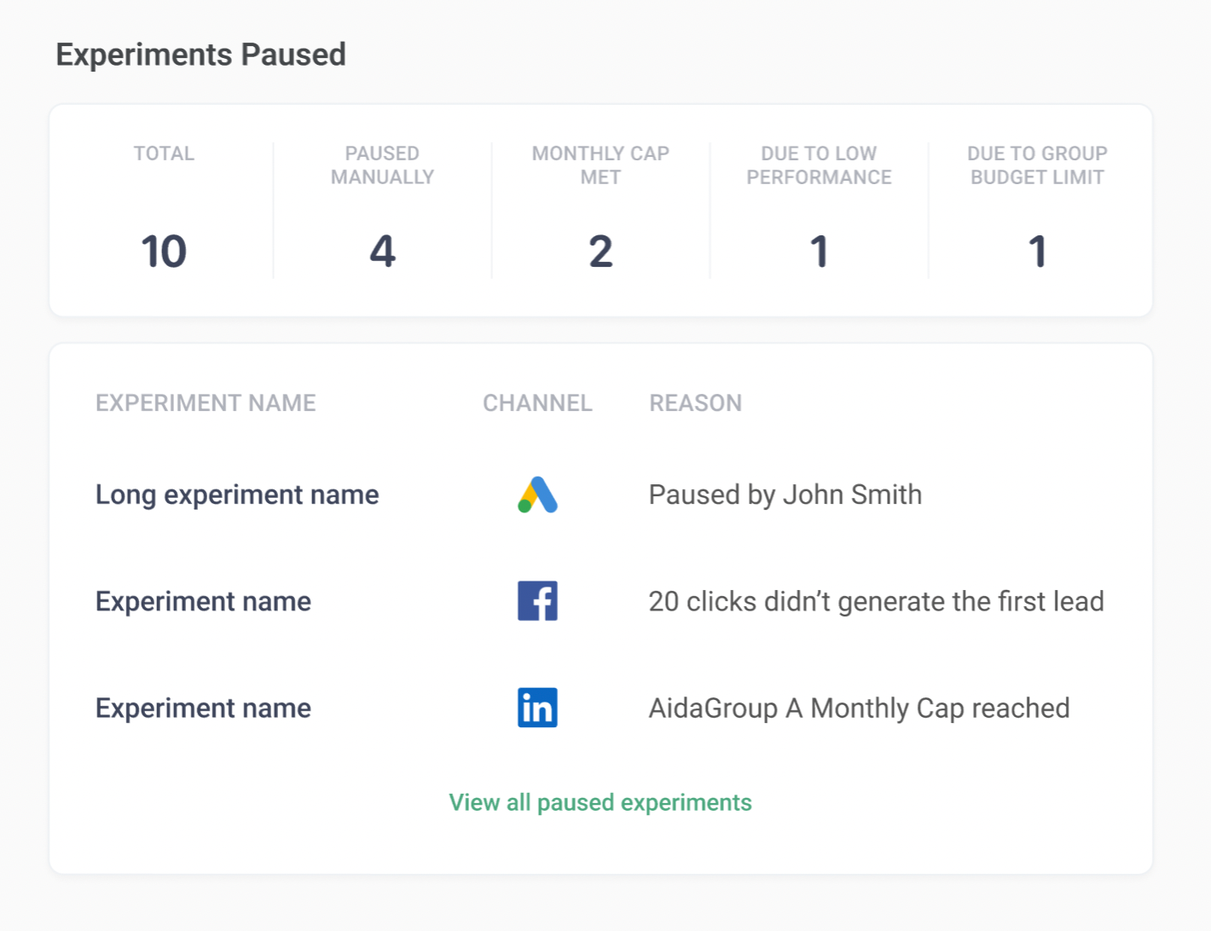Sort by the Reason column header
This screenshot has height=931, width=1211.
point(695,403)
